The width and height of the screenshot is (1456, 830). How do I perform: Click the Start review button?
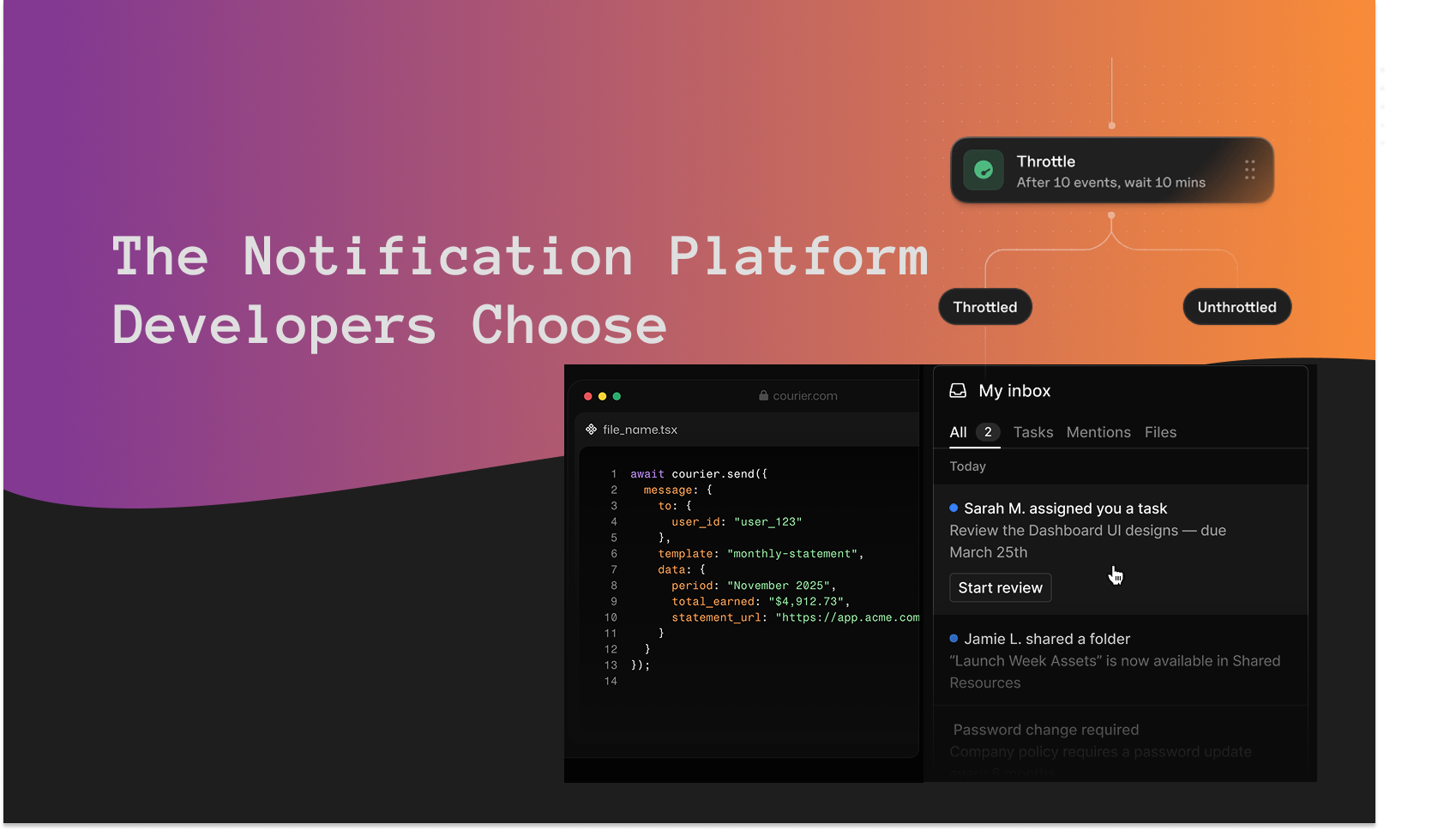1000,587
